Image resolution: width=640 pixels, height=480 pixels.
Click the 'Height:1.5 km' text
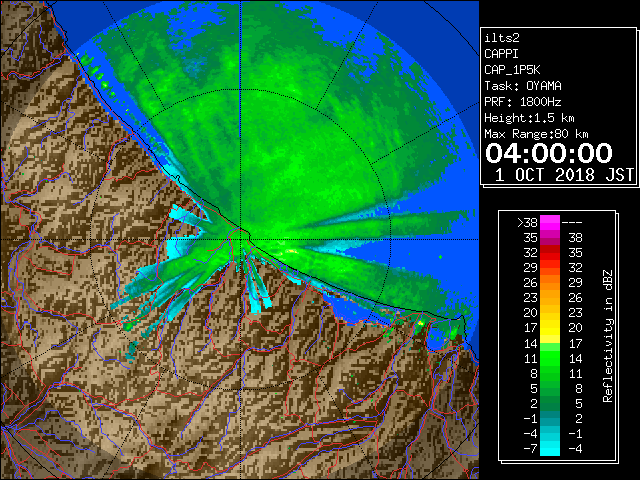pyautogui.click(x=529, y=118)
